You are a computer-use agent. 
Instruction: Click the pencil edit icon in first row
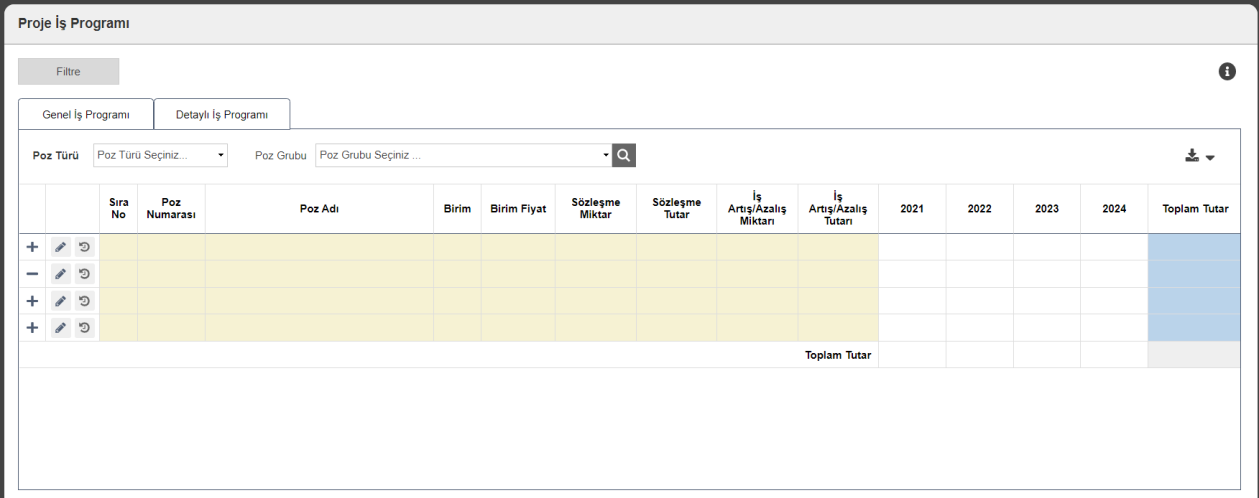click(61, 247)
